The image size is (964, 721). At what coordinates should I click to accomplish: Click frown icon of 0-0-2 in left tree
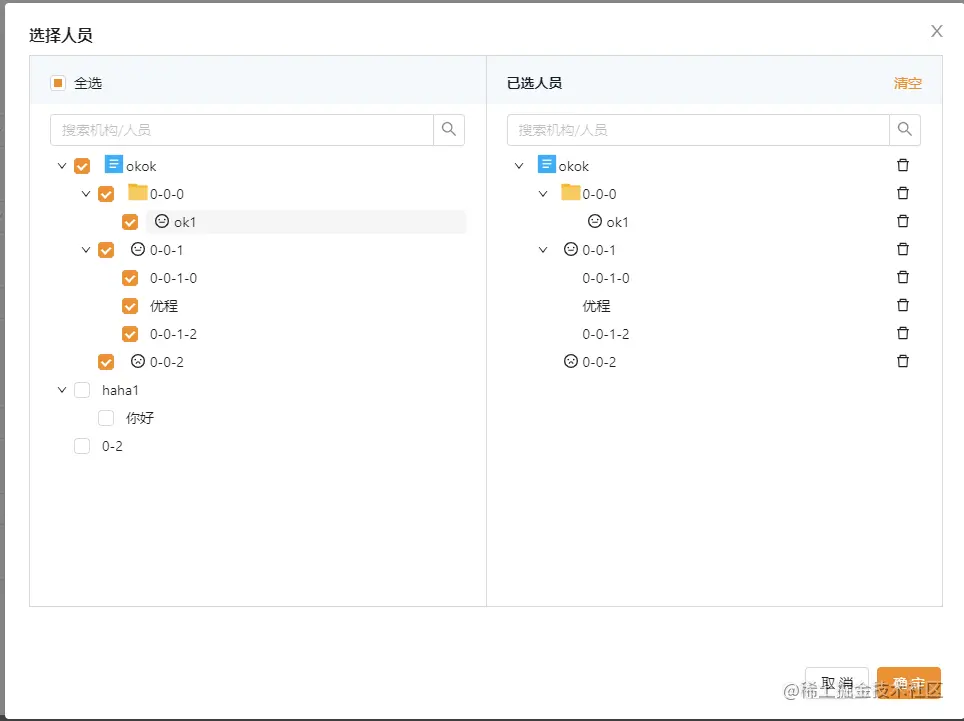click(x=138, y=361)
